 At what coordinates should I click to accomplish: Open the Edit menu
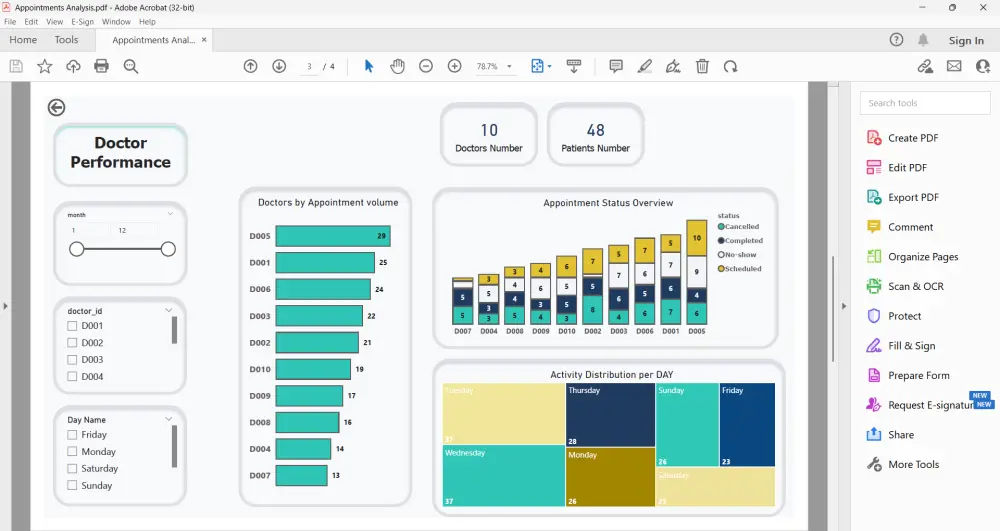(31, 22)
